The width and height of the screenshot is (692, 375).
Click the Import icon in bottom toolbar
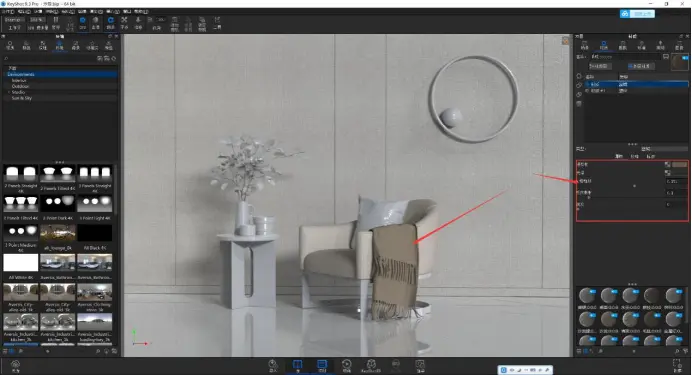click(273, 366)
